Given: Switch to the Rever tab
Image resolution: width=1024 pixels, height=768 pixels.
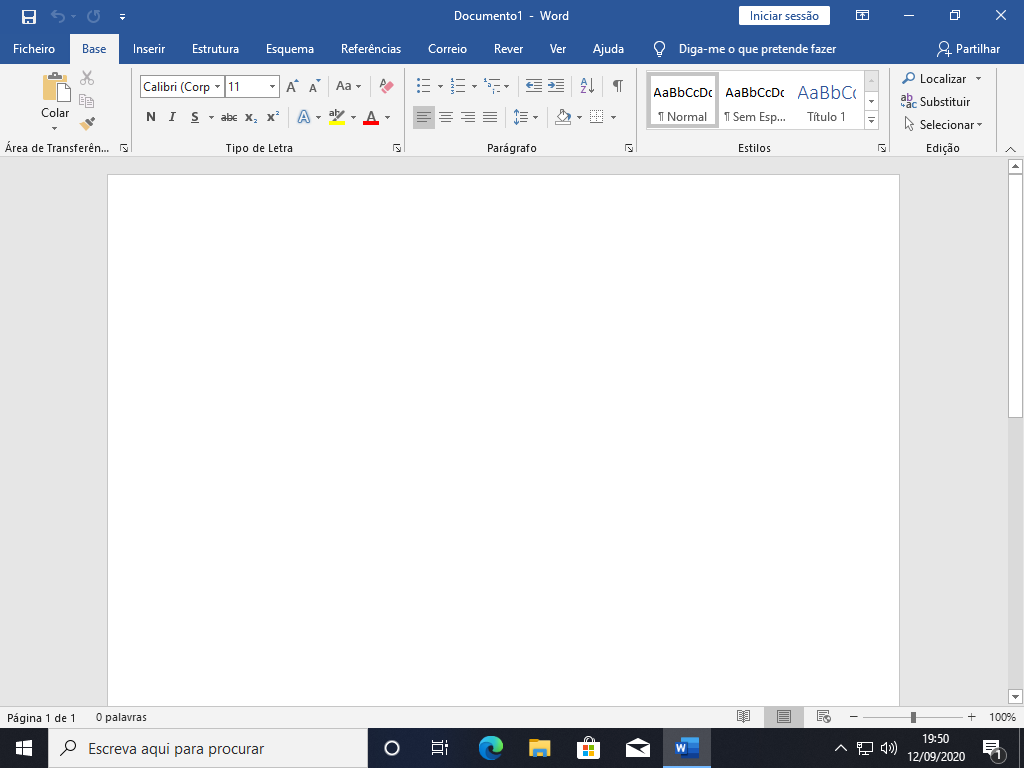Looking at the screenshot, I should pos(509,49).
